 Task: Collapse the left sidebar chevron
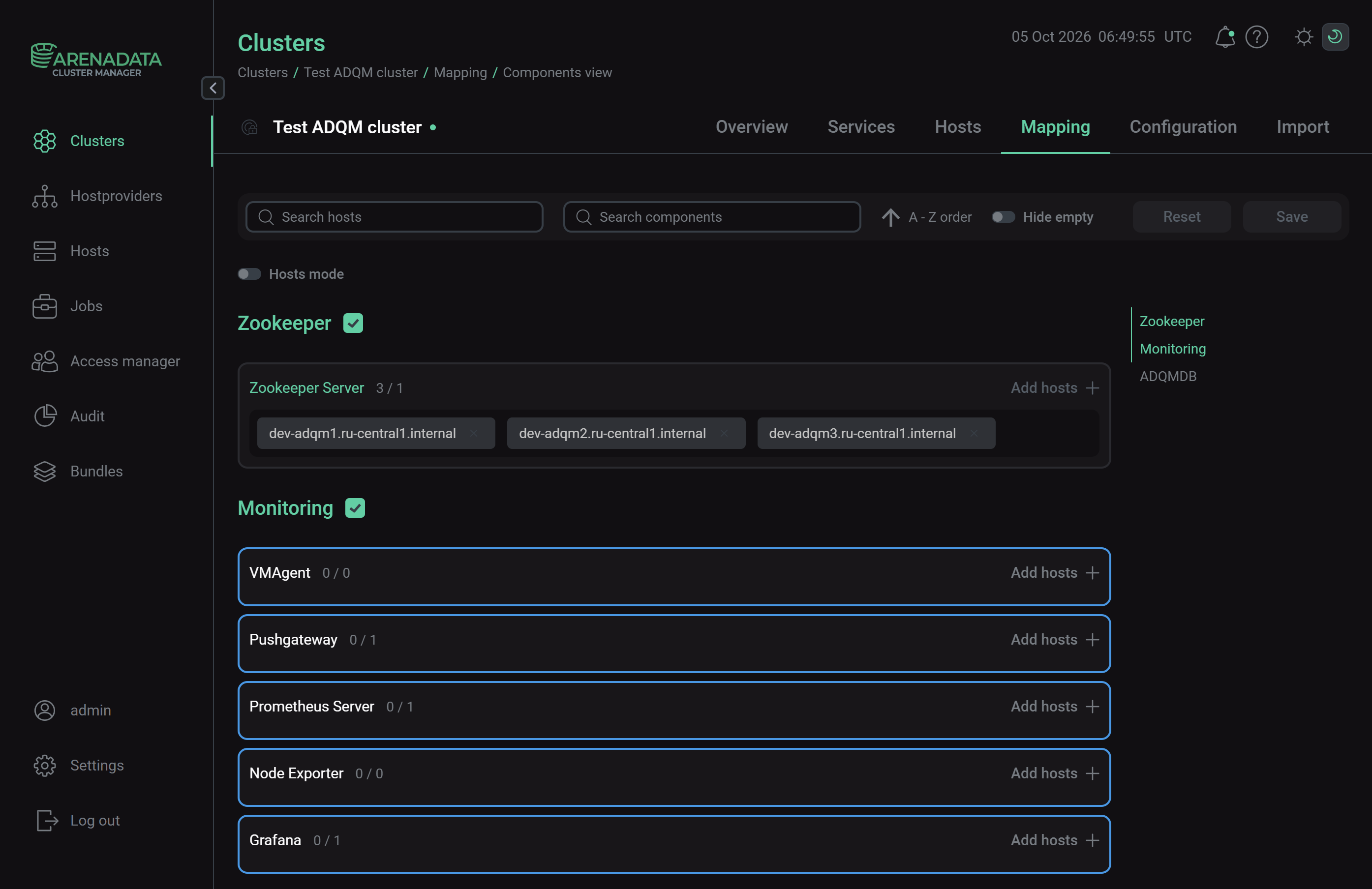point(213,88)
